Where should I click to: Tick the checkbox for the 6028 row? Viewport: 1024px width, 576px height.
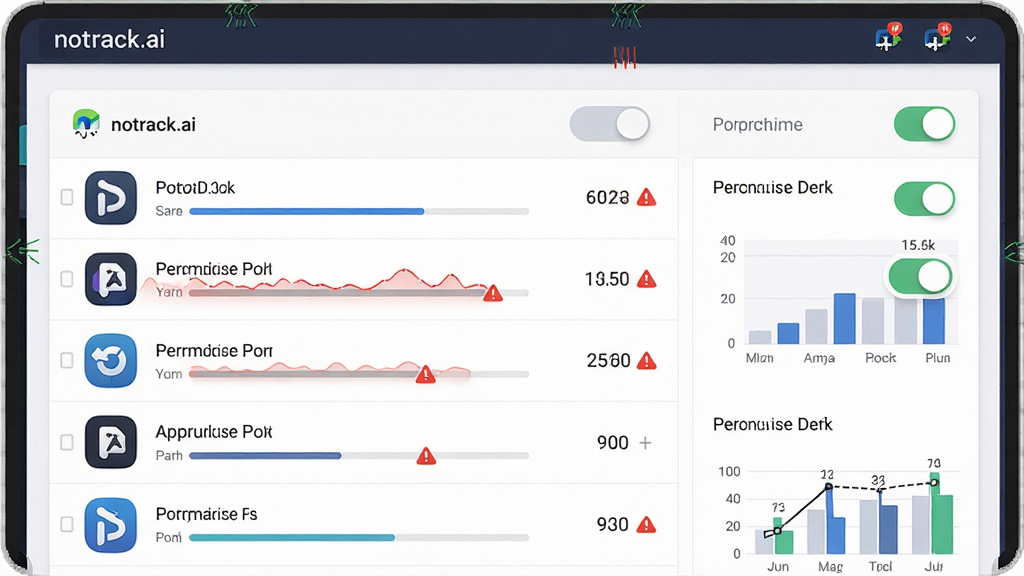67,197
